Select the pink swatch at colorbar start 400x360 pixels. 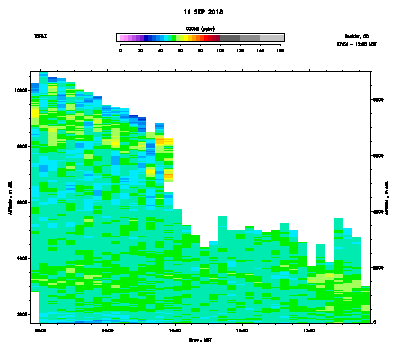tap(122, 38)
